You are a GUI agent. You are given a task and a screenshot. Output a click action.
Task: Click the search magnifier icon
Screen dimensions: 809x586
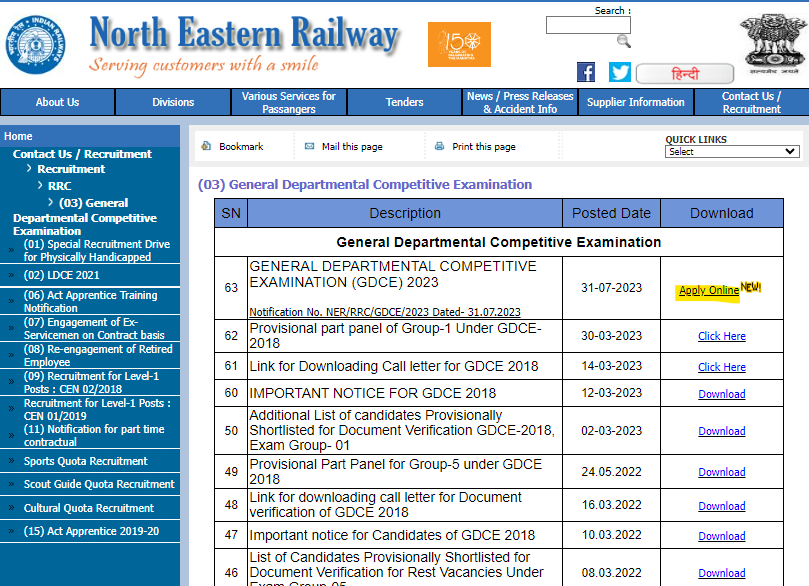pos(624,42)
